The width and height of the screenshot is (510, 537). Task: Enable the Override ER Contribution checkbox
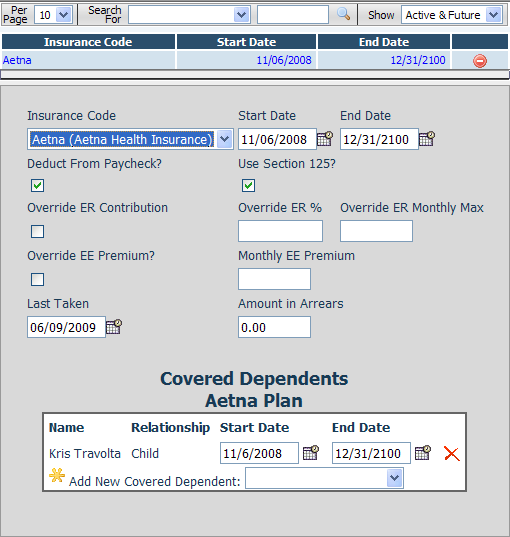click(x=37, y=232)
